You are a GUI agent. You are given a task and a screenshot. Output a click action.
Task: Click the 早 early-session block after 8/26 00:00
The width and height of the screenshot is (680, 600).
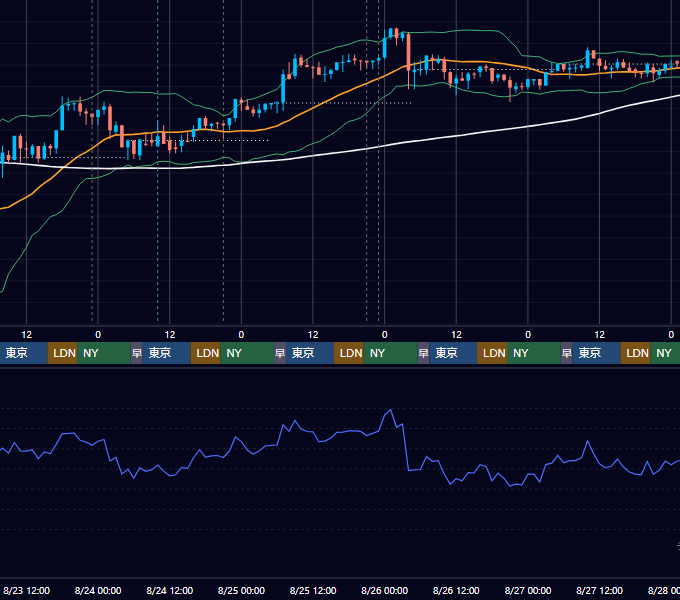click(x=423, y=353)
